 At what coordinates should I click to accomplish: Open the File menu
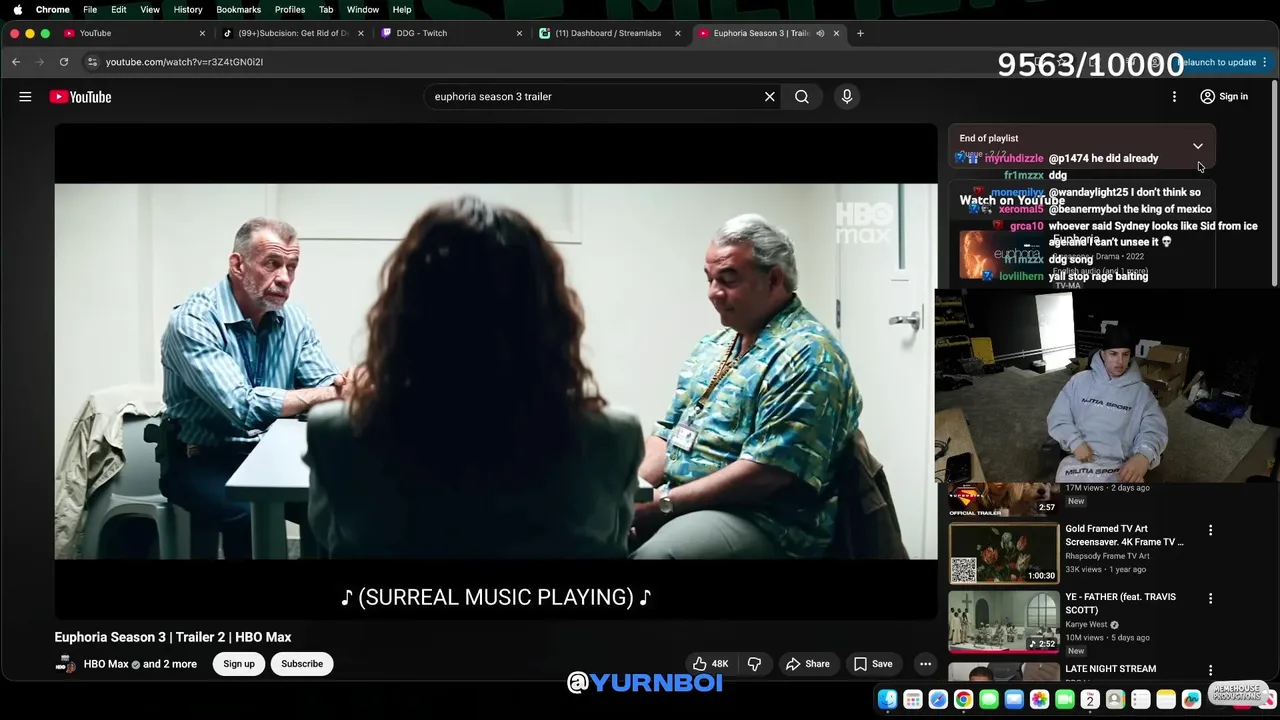[x=90, y=10]
